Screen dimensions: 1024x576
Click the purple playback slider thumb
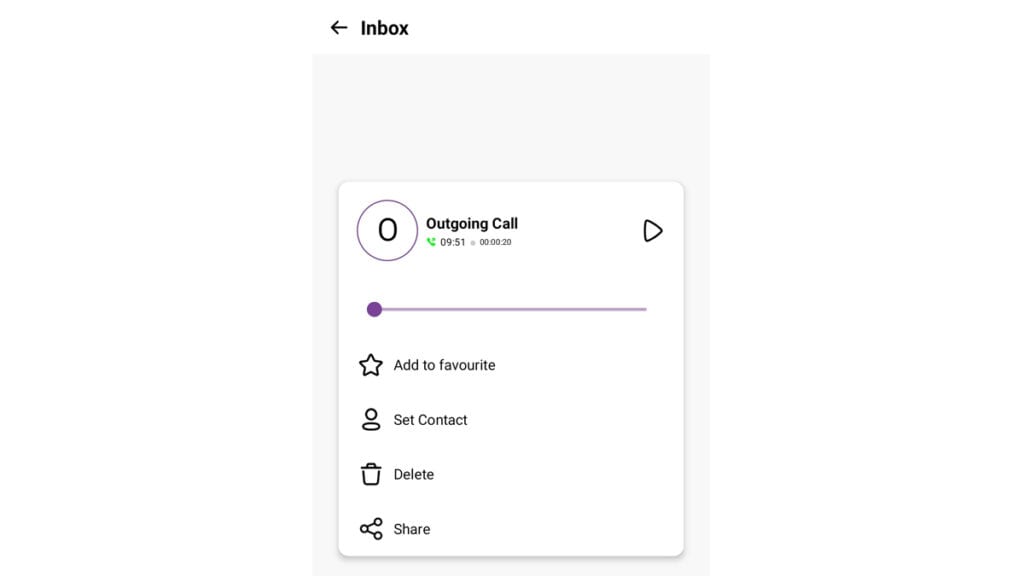374,310
